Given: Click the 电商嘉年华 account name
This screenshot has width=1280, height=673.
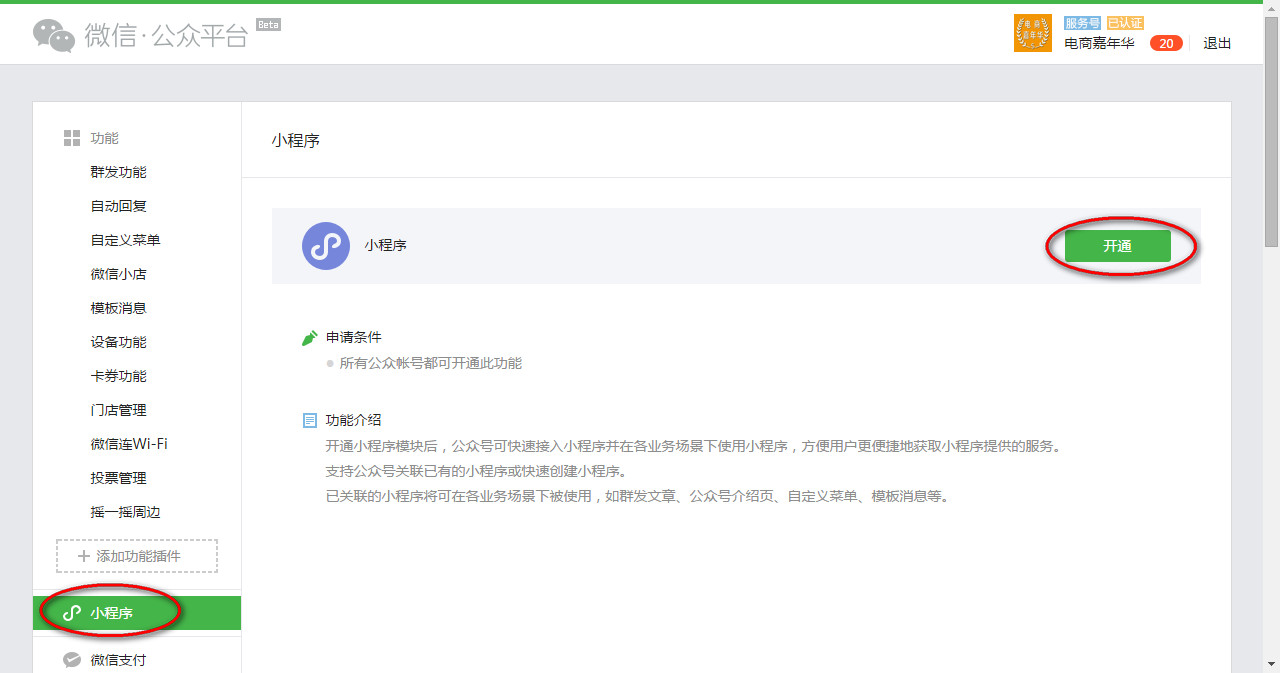Looking at the screenshot, I should [x=1099, y=43].
